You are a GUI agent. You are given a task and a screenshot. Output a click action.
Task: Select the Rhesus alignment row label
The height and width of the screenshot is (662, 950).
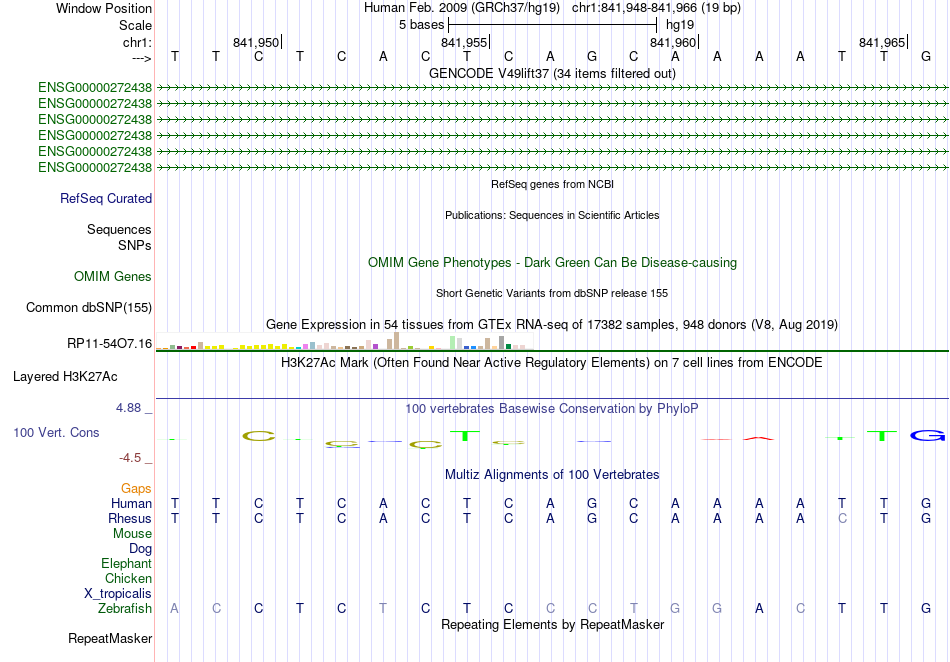[130, 518]
